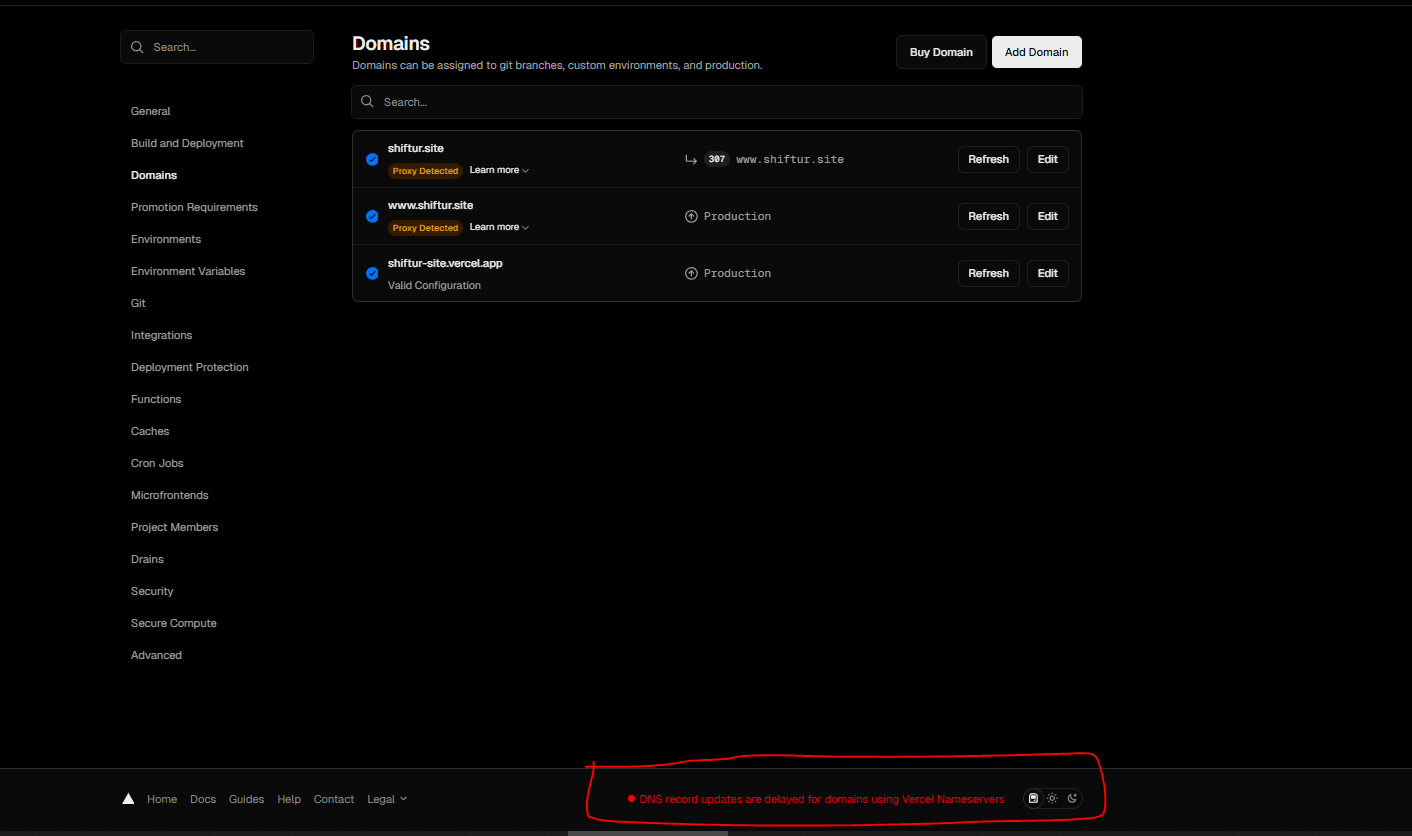
Task: Click Proxy Detected badge under www.shiftur.site
Action: pos(425,228)
